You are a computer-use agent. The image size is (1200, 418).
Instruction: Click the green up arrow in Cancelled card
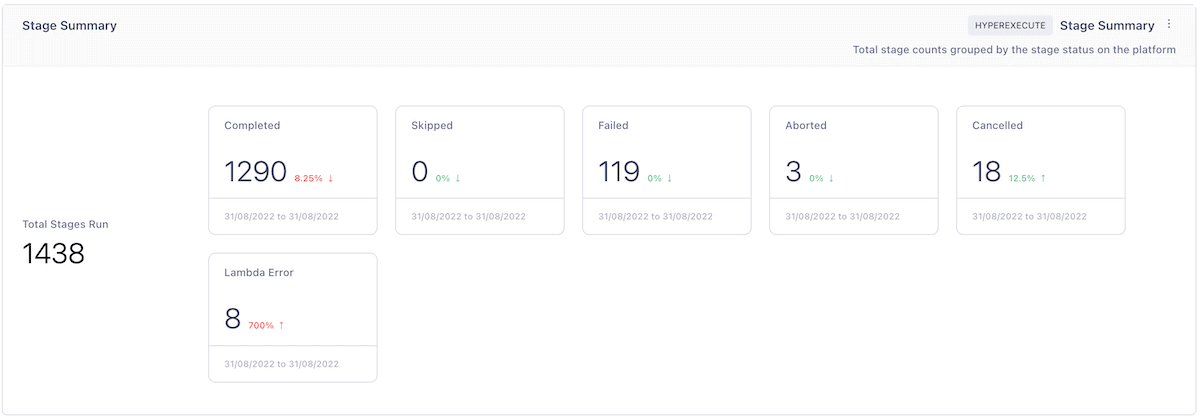[x=1043, y=179]
